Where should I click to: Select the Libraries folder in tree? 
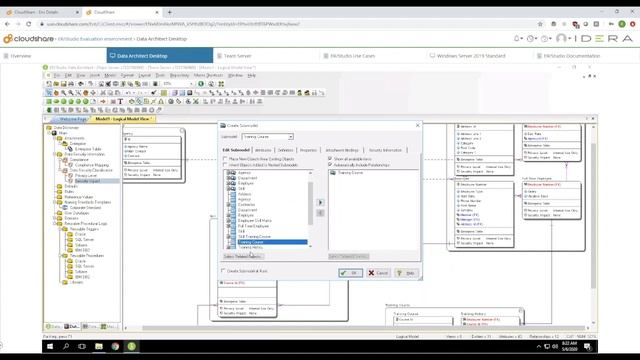[76, 282]
